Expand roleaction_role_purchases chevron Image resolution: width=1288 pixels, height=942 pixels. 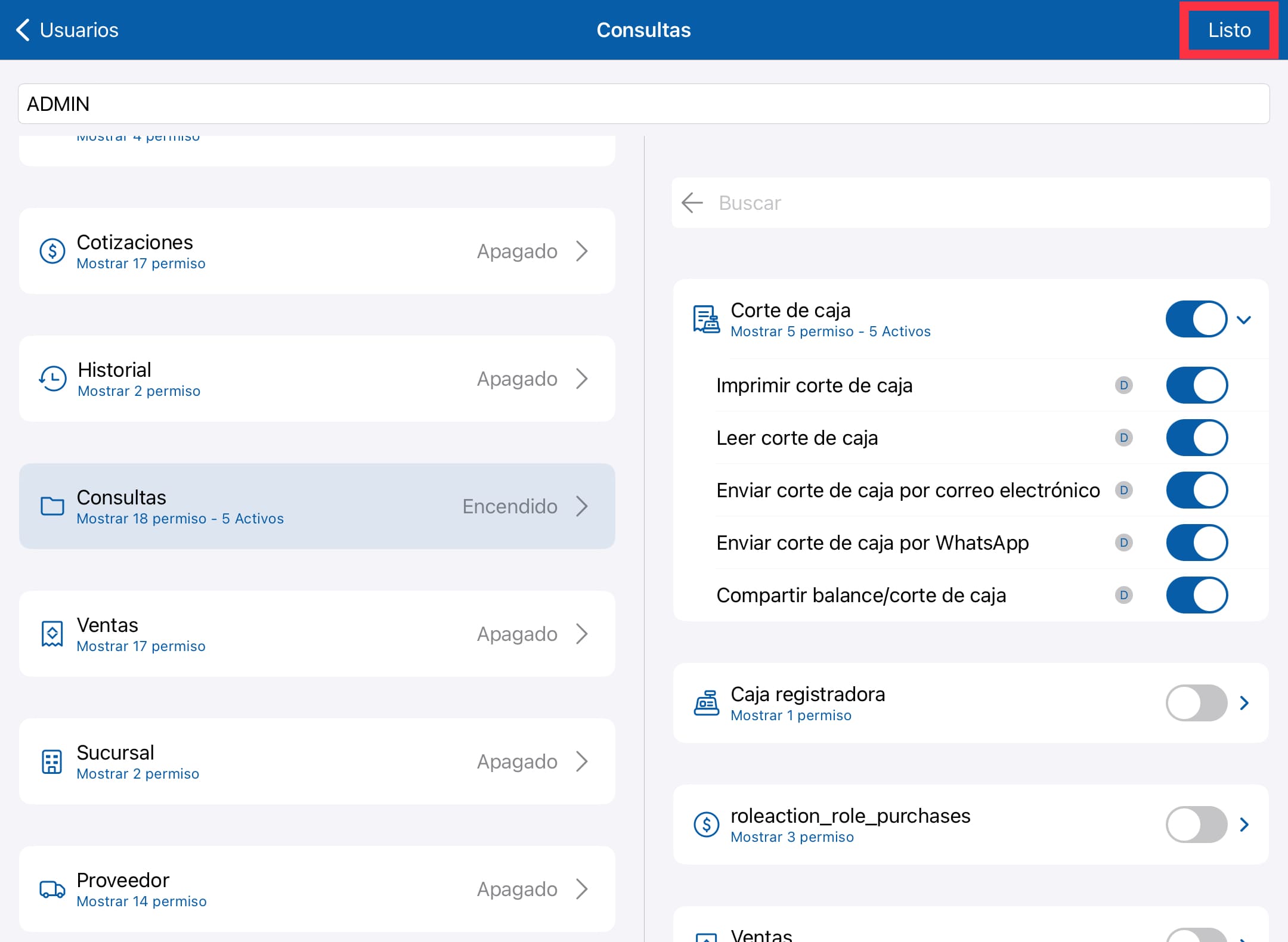[x=1244, y=825]
